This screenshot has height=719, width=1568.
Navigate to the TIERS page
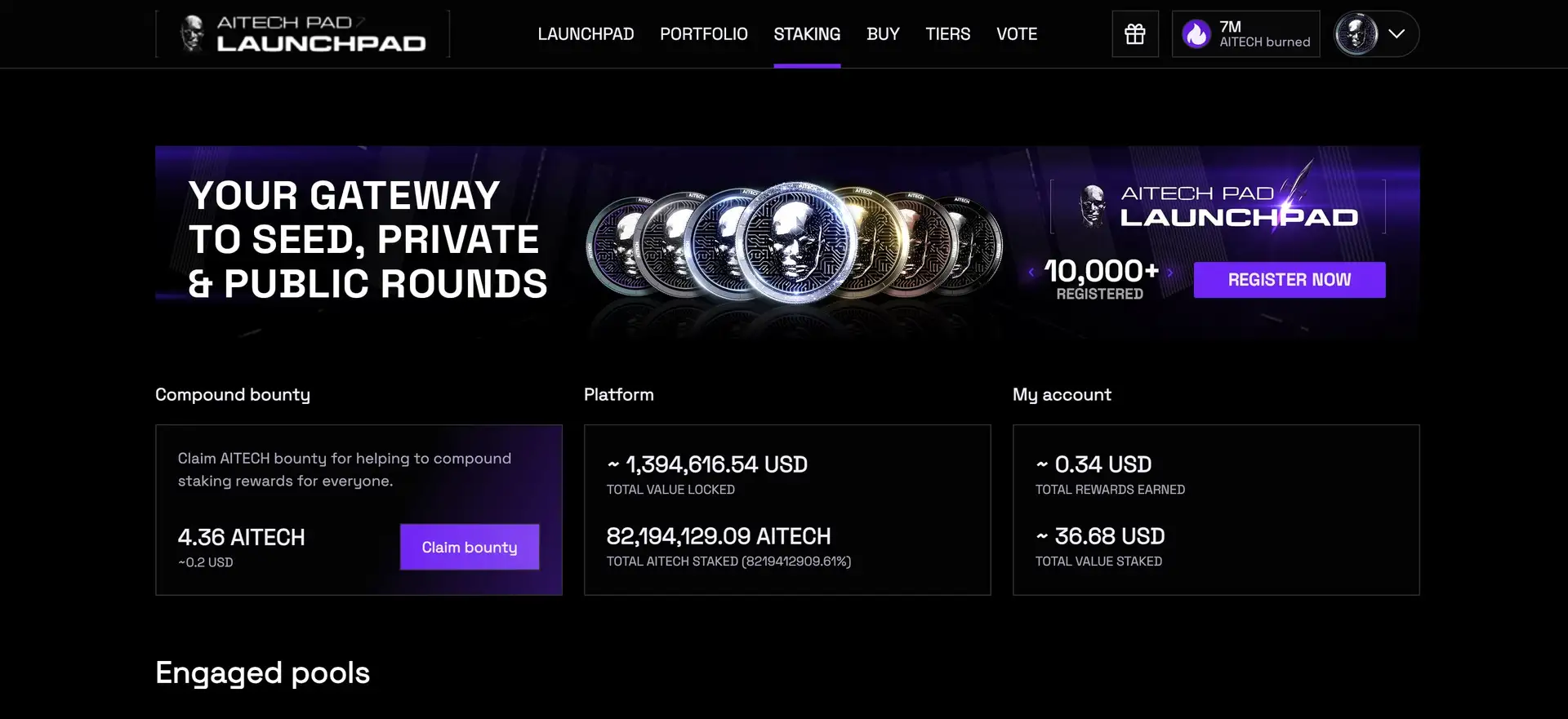(947, 34)
